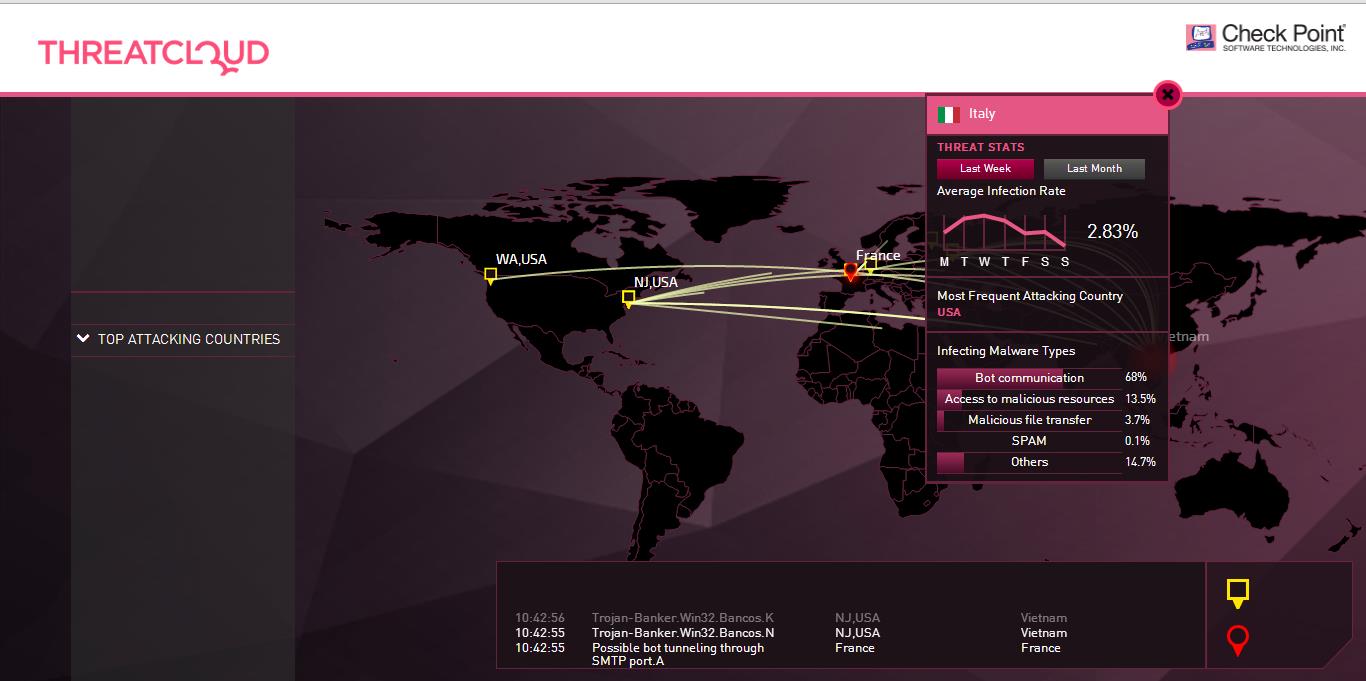Click the NJ,USA yellow attacker marker
The width and height of the screenshot is (1366, 681).
pos(628,298)
